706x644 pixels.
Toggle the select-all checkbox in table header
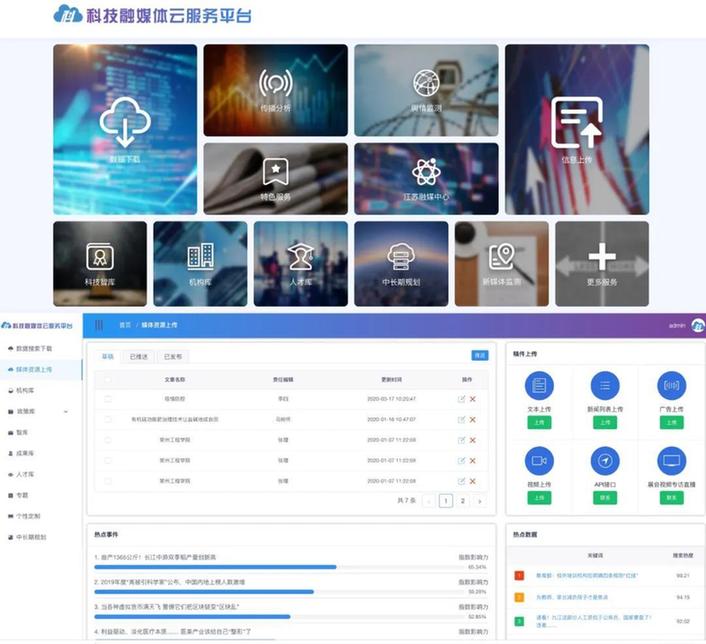(108, 380)
